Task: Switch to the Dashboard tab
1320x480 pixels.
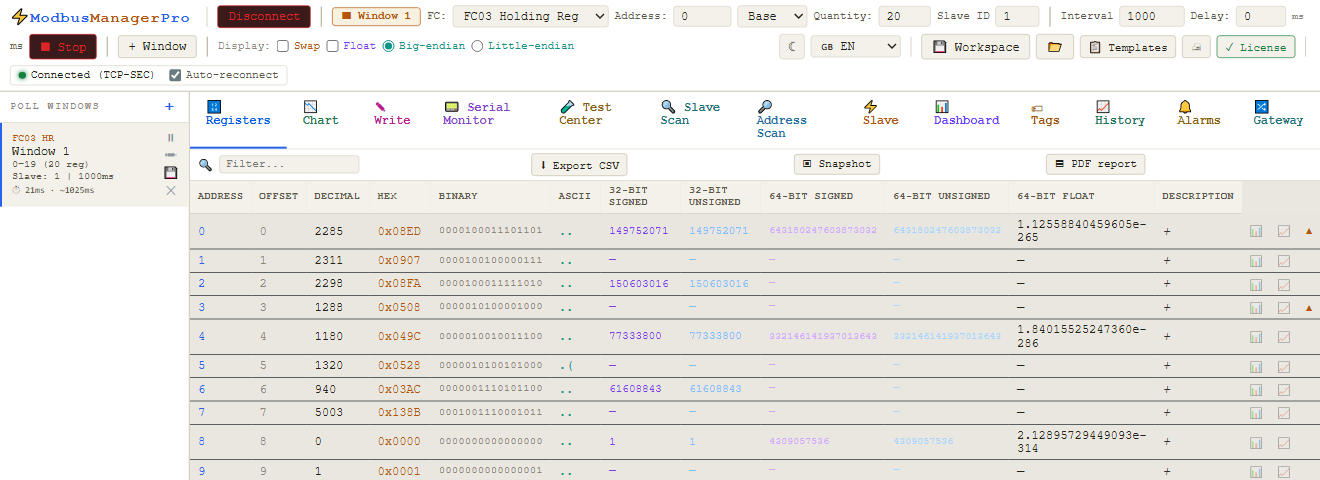Action: click(x=966, y=113)
